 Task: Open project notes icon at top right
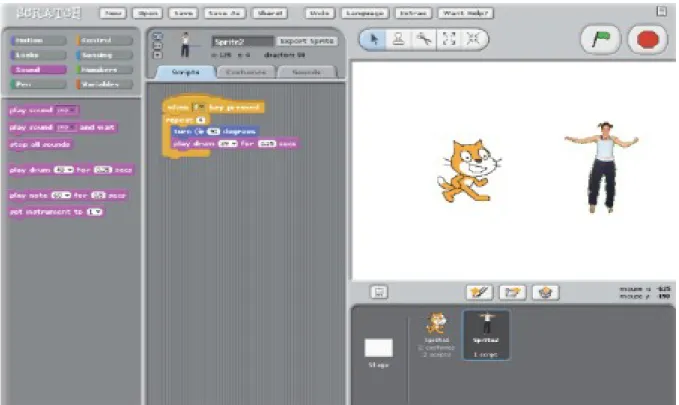661,11
